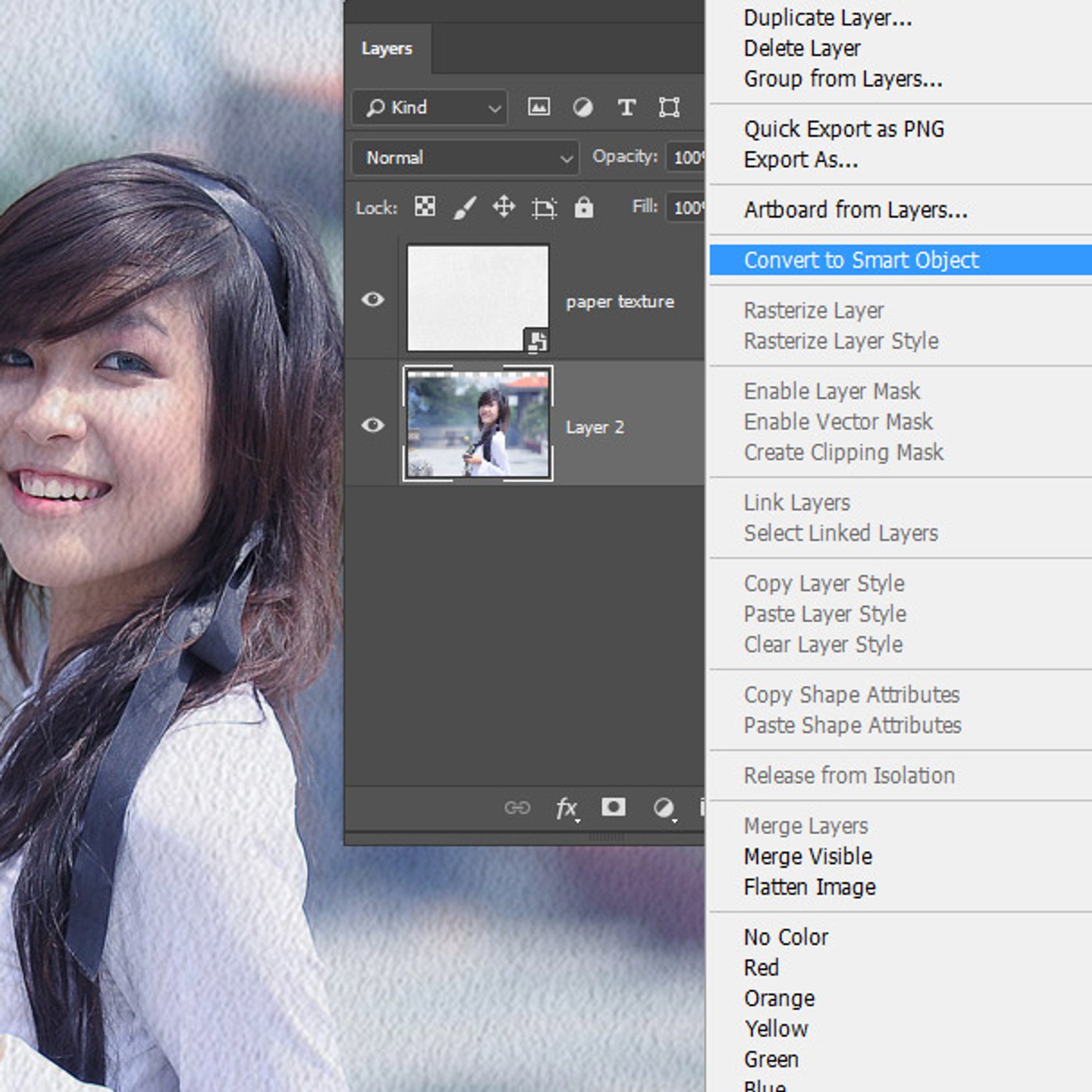Filter layers by adjustment layers icon
The width and height of the screenshot is (1092, 1092).
coord(584,108)
